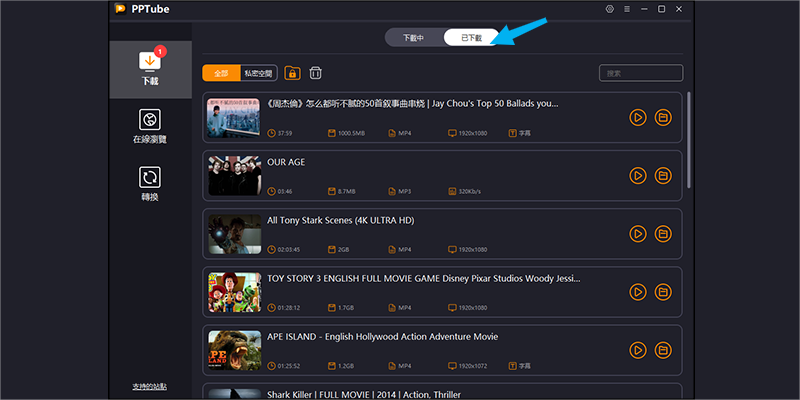Switch to the 已下載 tab

coord(471,38)
